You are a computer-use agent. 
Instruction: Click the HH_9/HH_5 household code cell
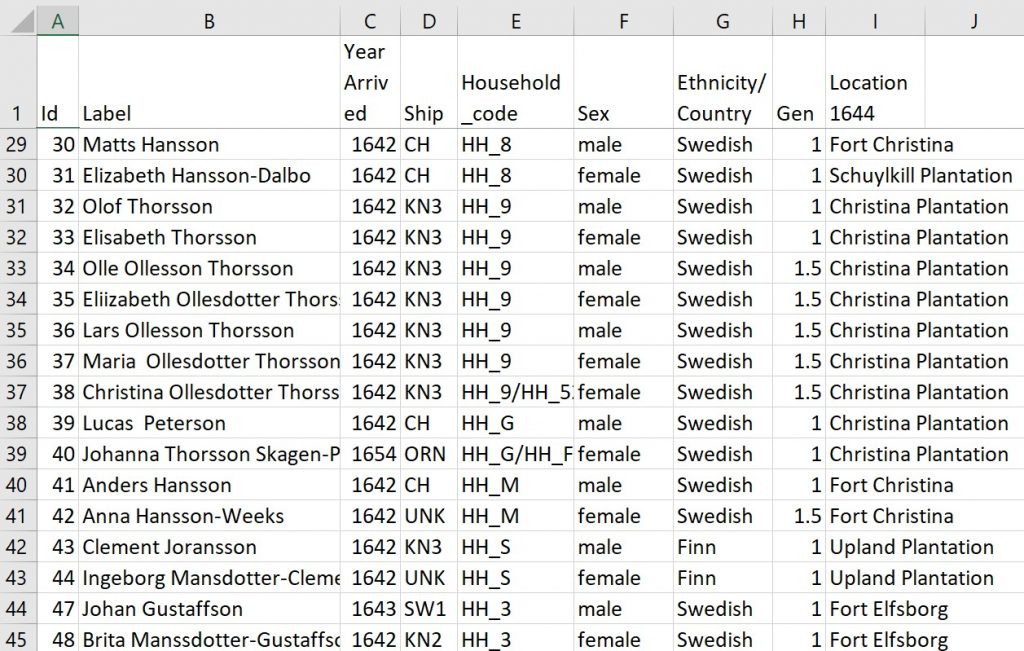515,392
